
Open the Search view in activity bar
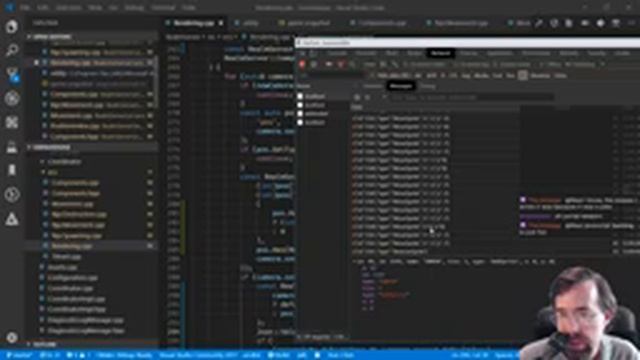click(12, 51)
